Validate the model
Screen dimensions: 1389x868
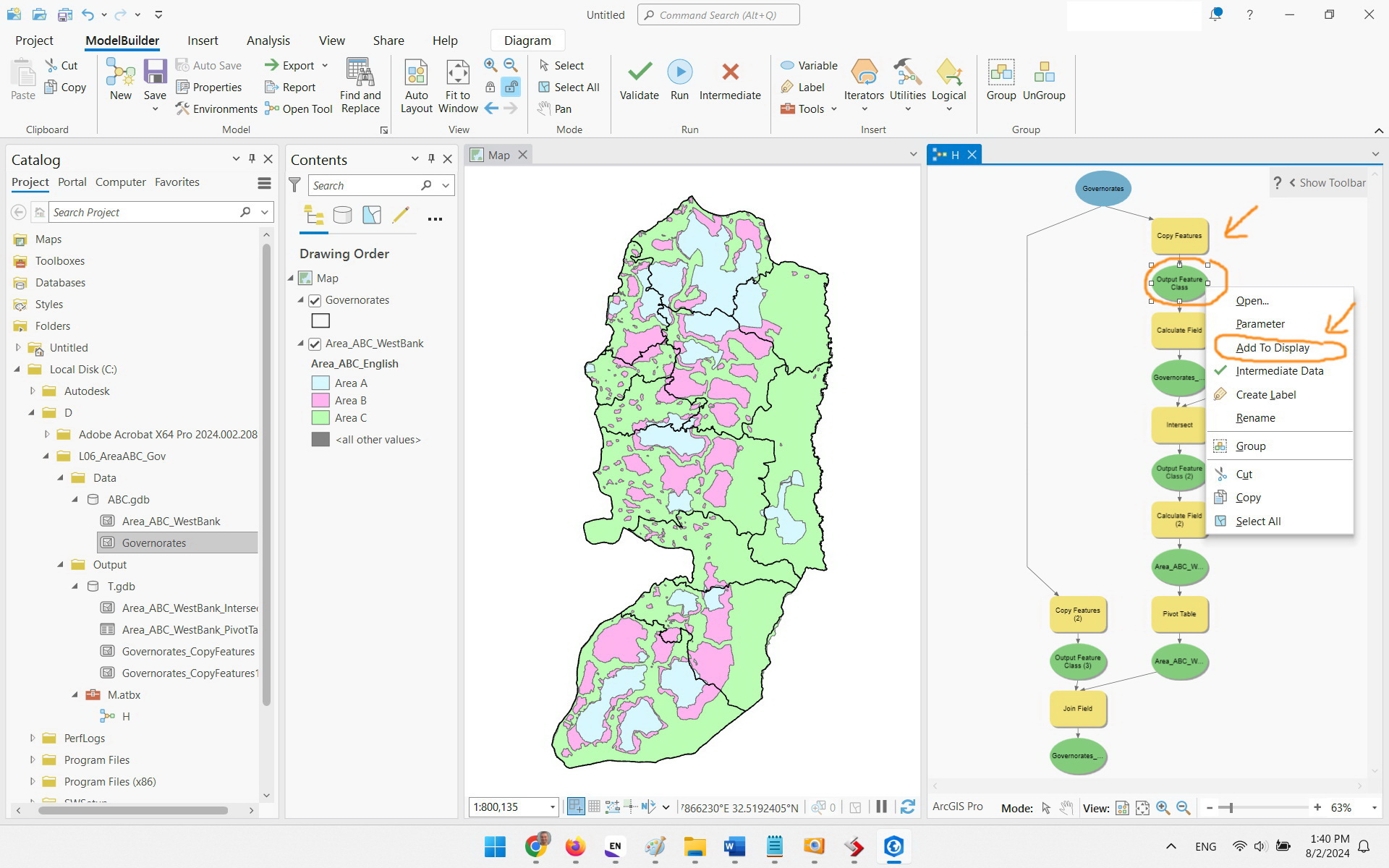point(639,80)
